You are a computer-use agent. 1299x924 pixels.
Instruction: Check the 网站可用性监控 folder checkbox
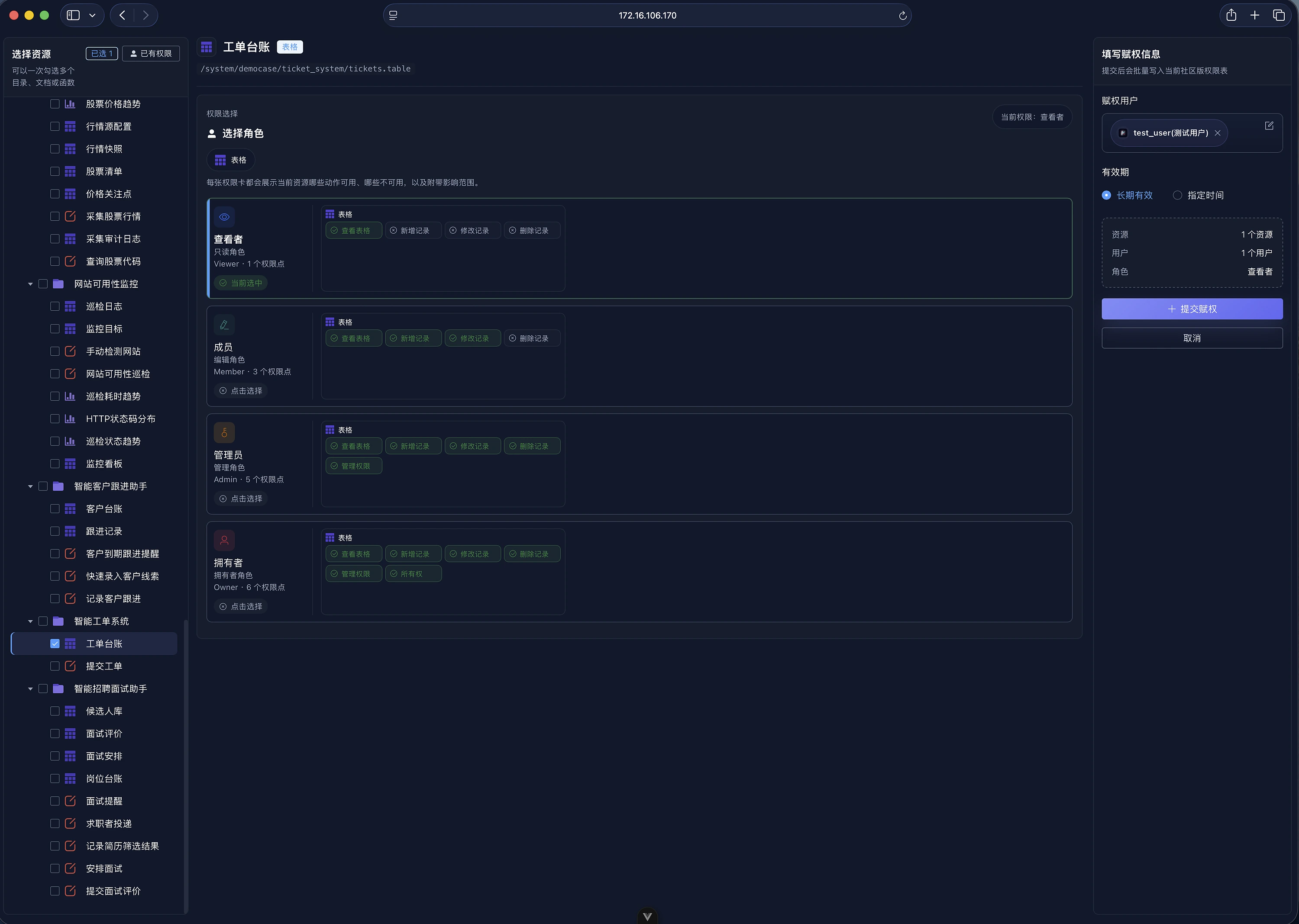[43, 284]
